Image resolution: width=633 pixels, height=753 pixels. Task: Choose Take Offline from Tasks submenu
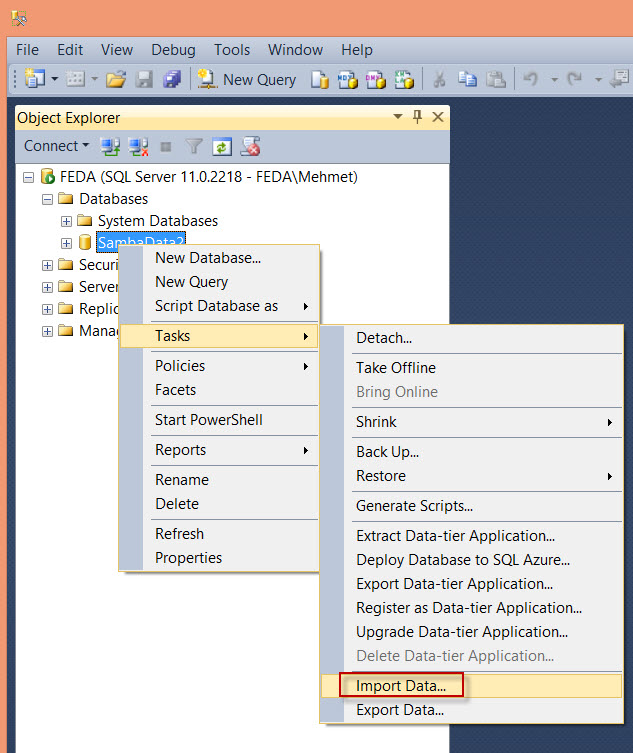click(472, 368)
